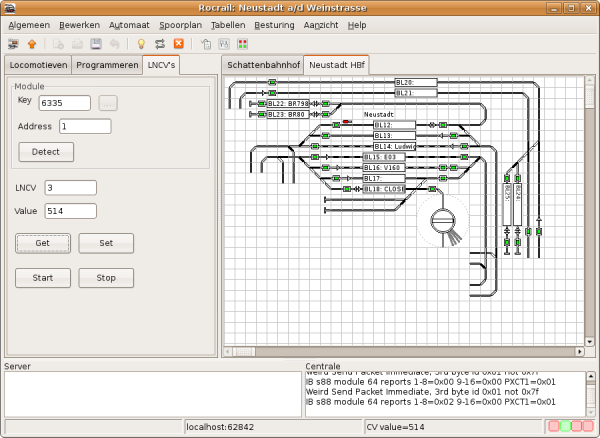
Task: Click the undo arrow toolbar icon
Action: tap(114, 44)
